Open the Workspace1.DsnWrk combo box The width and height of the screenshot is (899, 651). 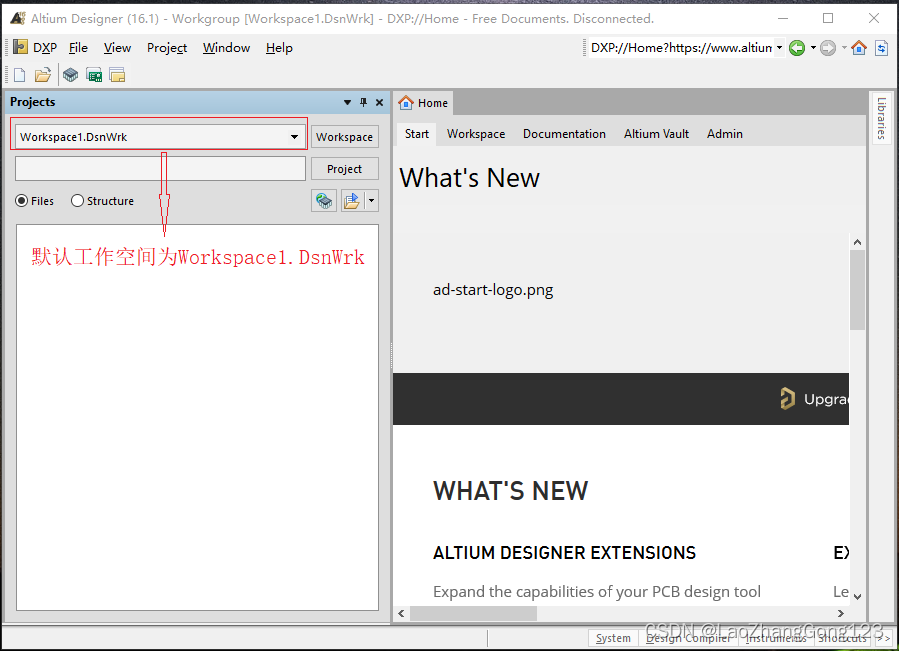(x=160, y=137)
